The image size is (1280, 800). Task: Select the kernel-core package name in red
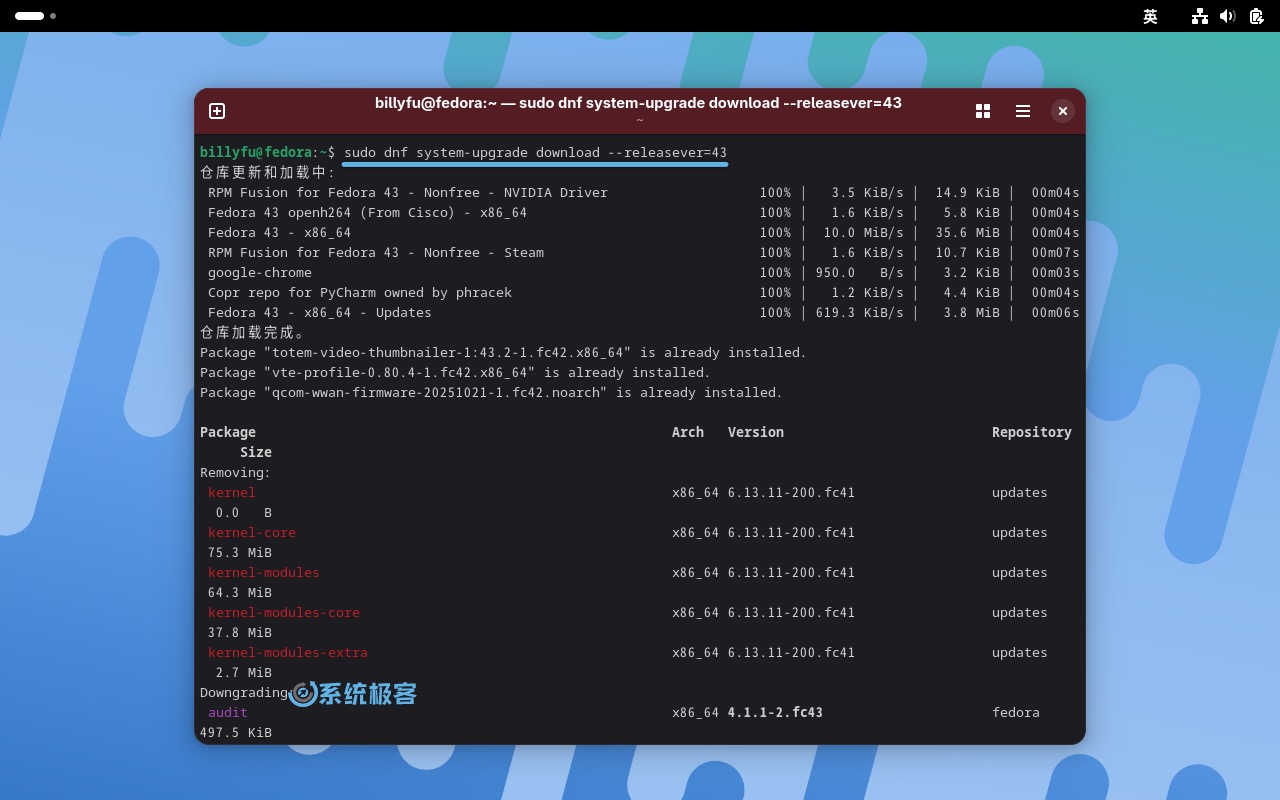click(x=252, y=532)
